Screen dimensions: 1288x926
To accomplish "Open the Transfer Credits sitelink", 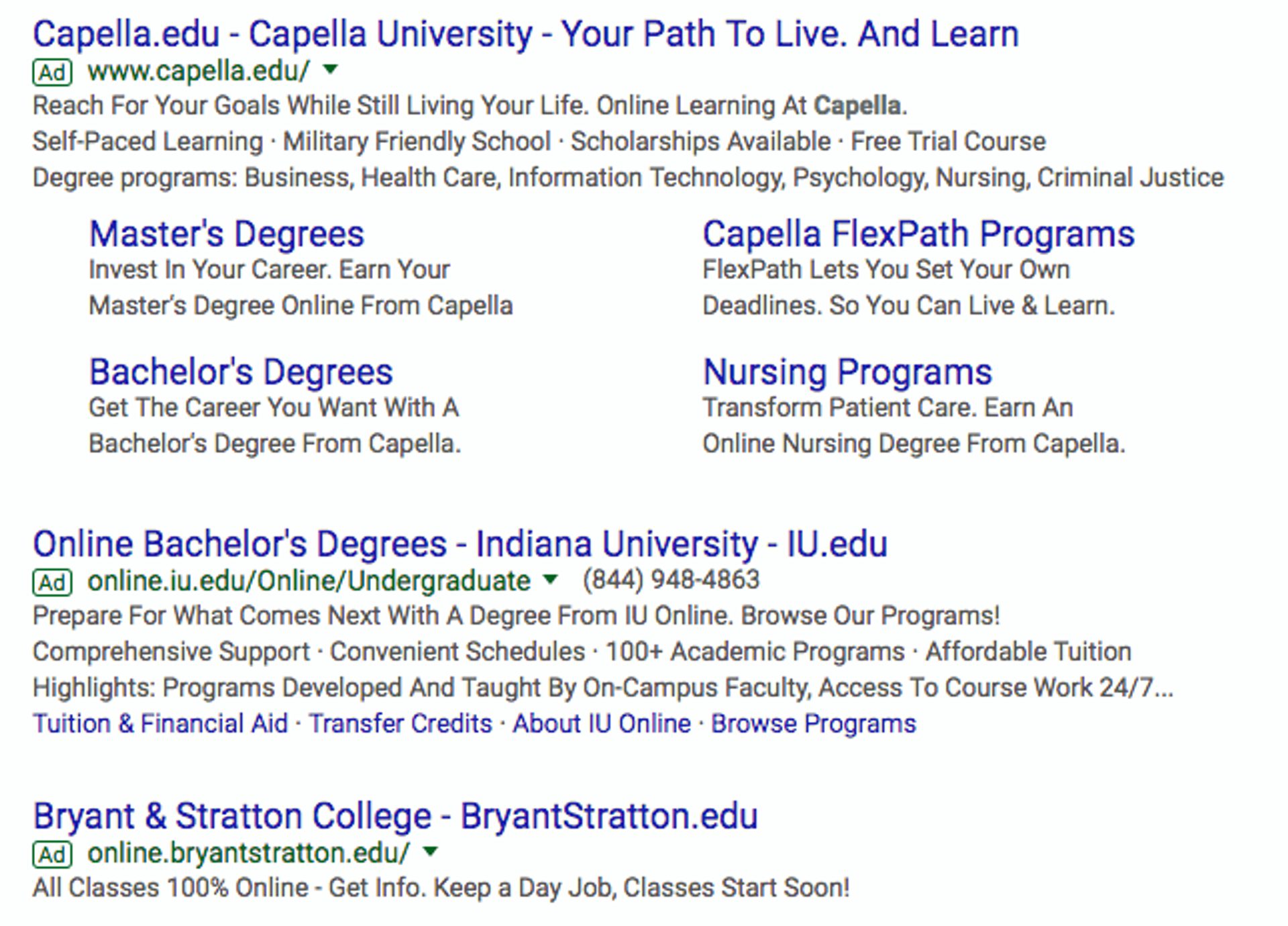I will pos(400,723).
